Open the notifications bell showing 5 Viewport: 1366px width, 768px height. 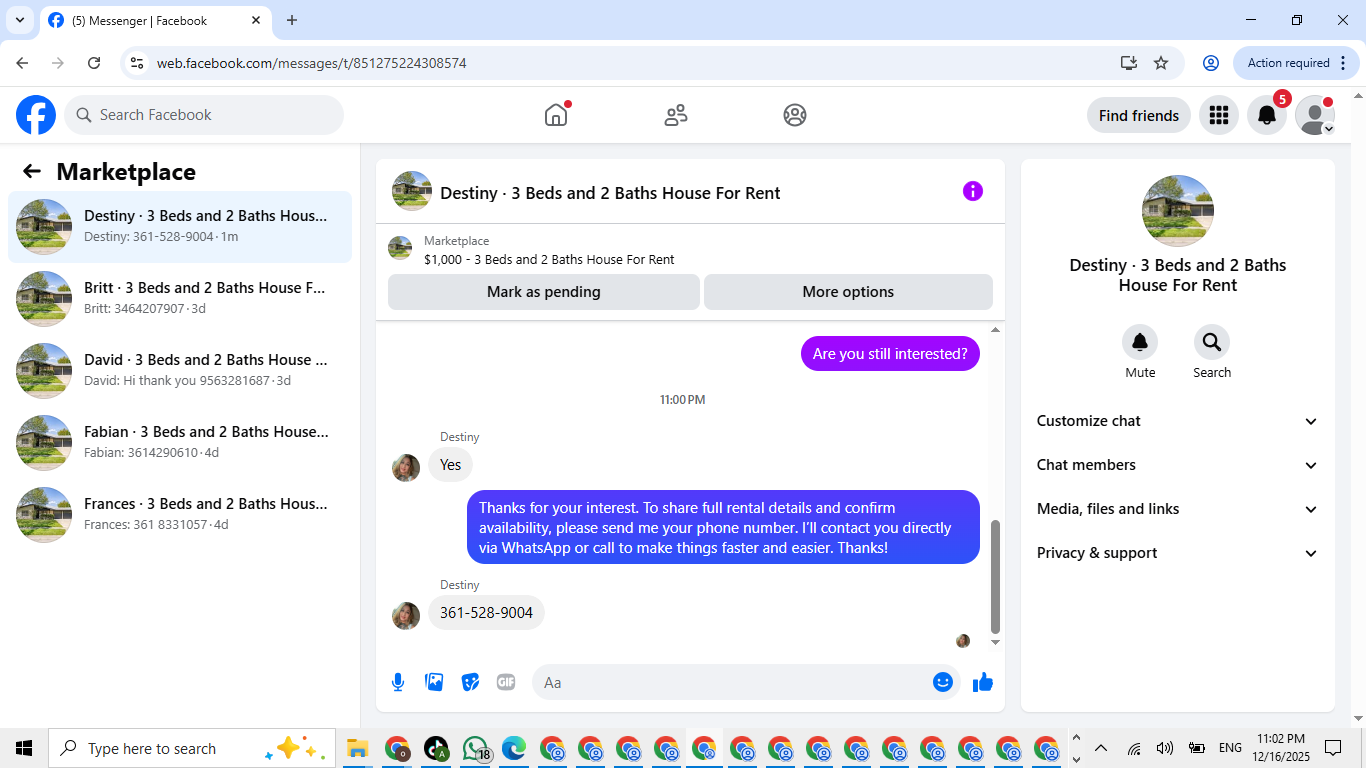[x=1267, y=115]
